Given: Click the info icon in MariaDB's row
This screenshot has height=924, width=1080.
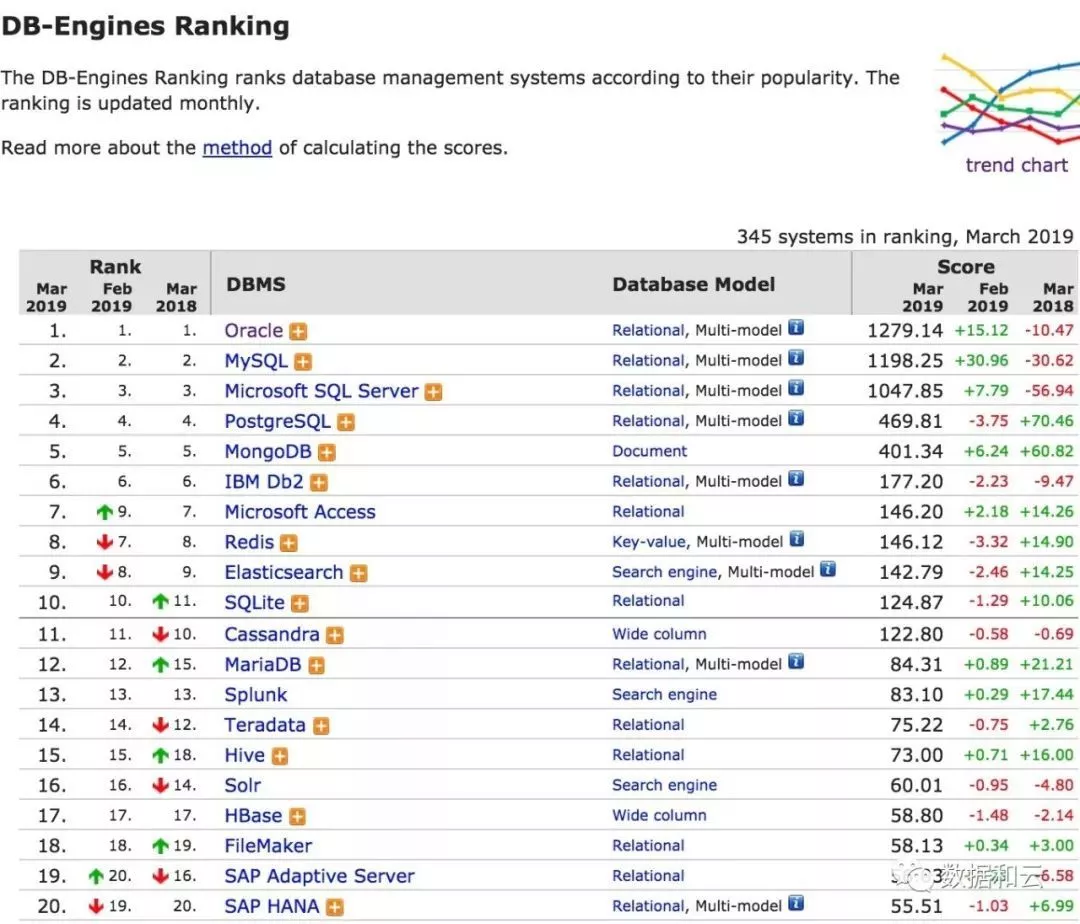Looking at the screenshot, I should (796, 662).
